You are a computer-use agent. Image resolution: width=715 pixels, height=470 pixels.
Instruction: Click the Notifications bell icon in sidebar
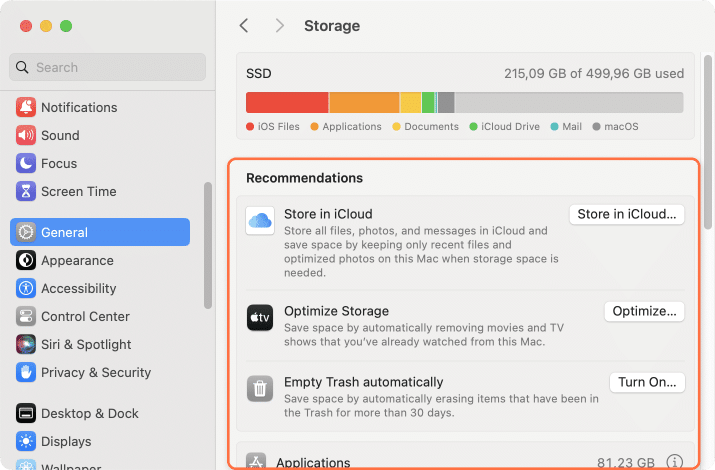coord(26,107)
